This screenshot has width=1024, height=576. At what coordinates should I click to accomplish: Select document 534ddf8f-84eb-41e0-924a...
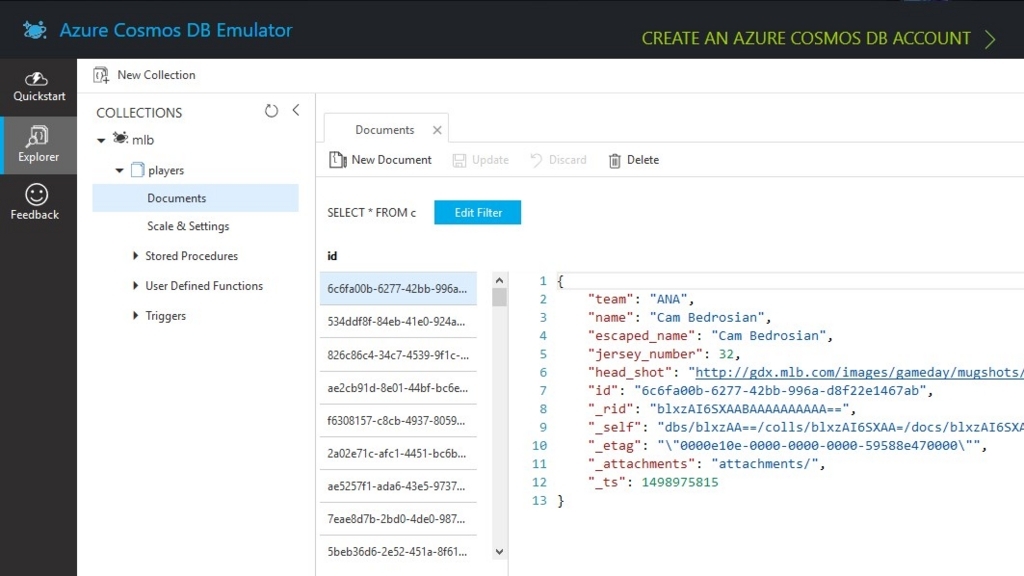398,321
